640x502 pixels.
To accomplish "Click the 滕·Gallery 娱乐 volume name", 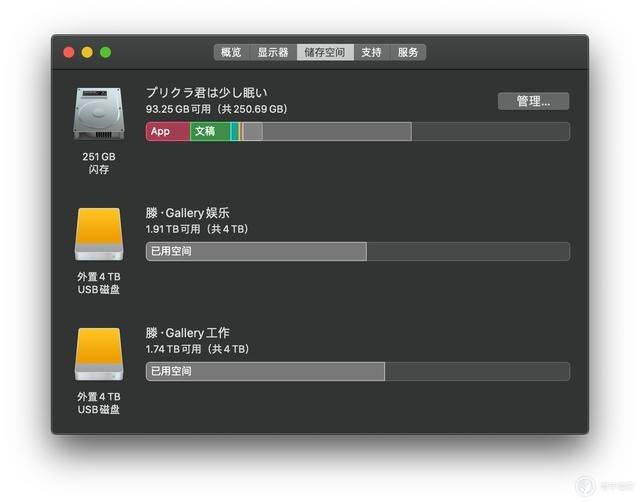I will tap(187, 213).
